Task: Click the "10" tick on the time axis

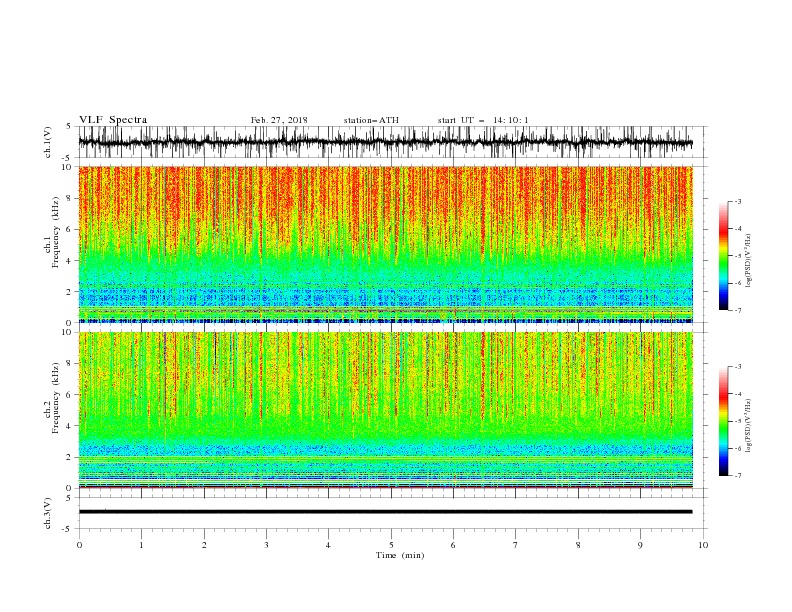Action: 703,545
